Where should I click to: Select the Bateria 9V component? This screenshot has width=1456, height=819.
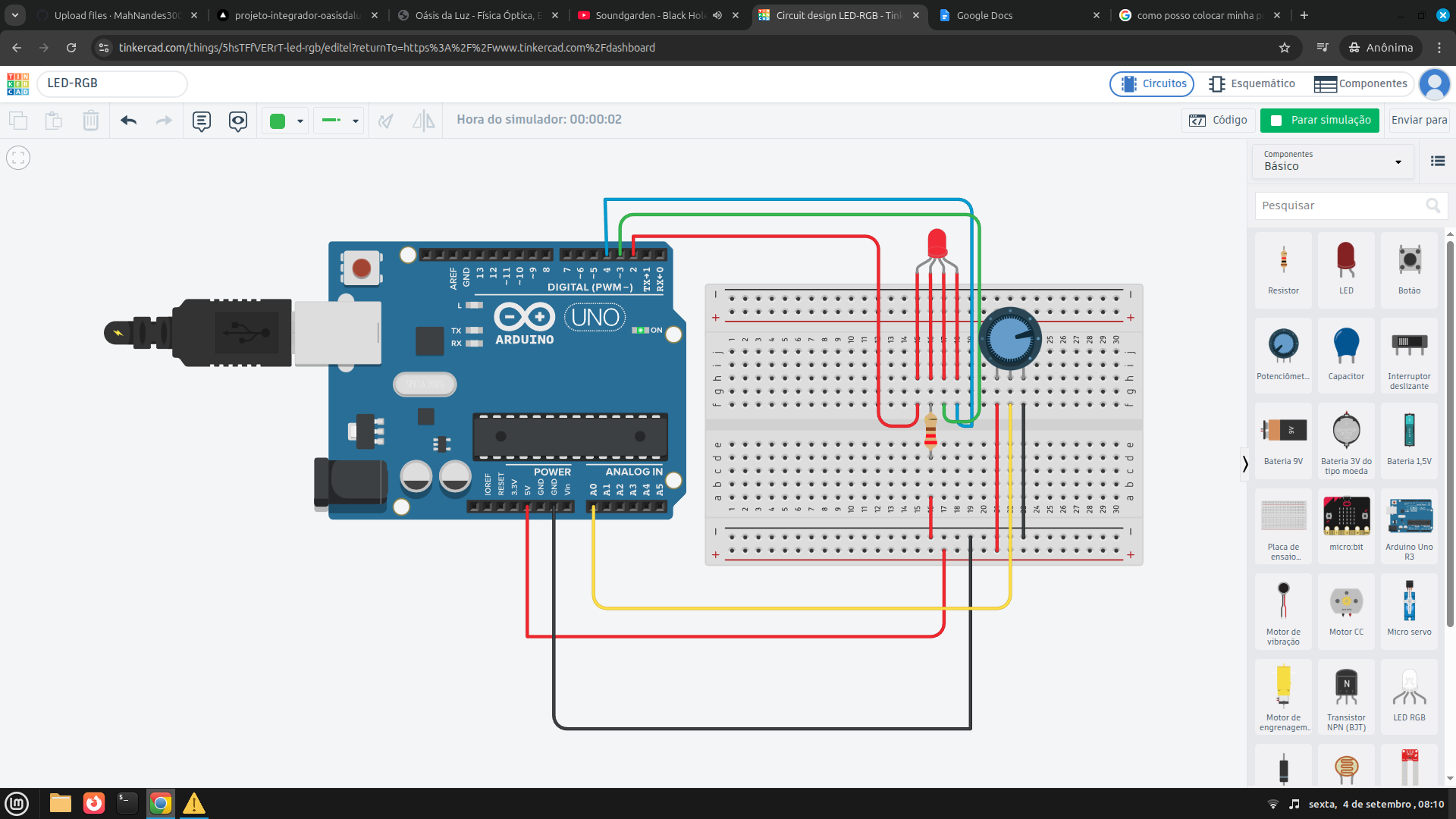pyautogui.click(x=1283, y=440)
